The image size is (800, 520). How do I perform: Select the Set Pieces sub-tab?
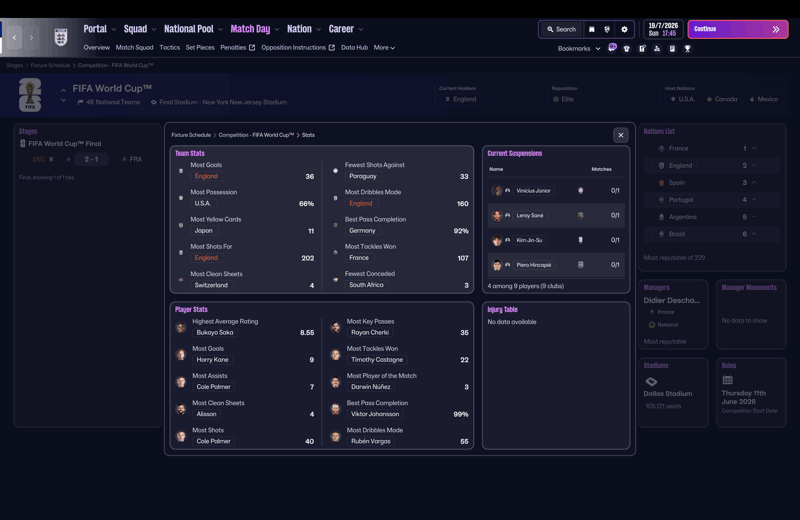(x=200, y=47)
